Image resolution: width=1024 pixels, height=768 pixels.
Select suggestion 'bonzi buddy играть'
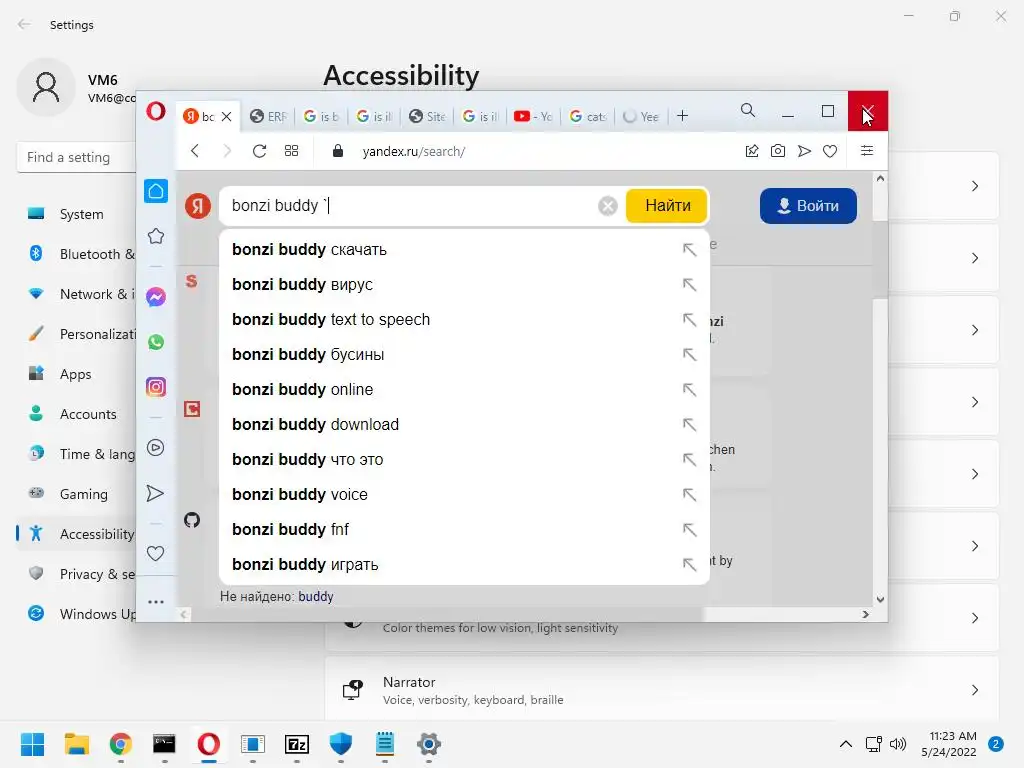point(464,564)
